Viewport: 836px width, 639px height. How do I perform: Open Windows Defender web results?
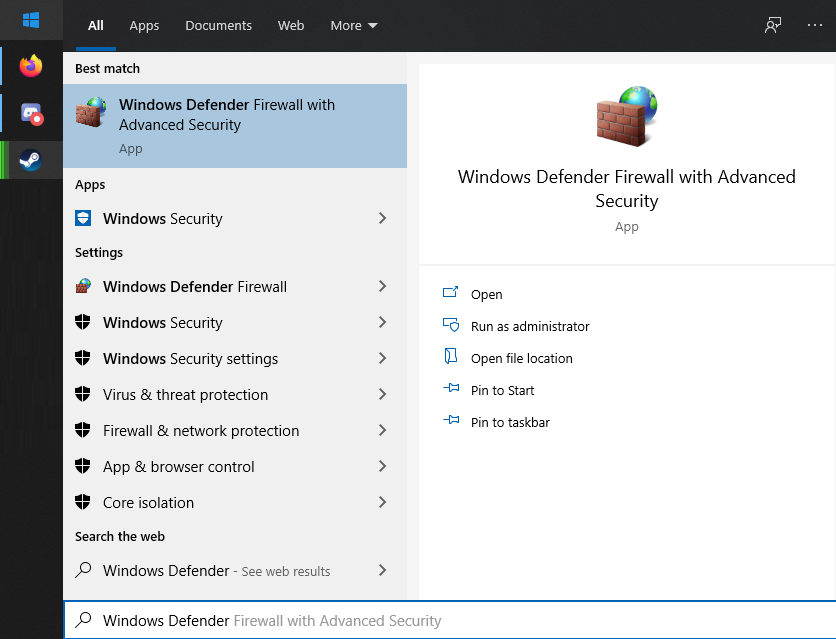click(216, 571)
